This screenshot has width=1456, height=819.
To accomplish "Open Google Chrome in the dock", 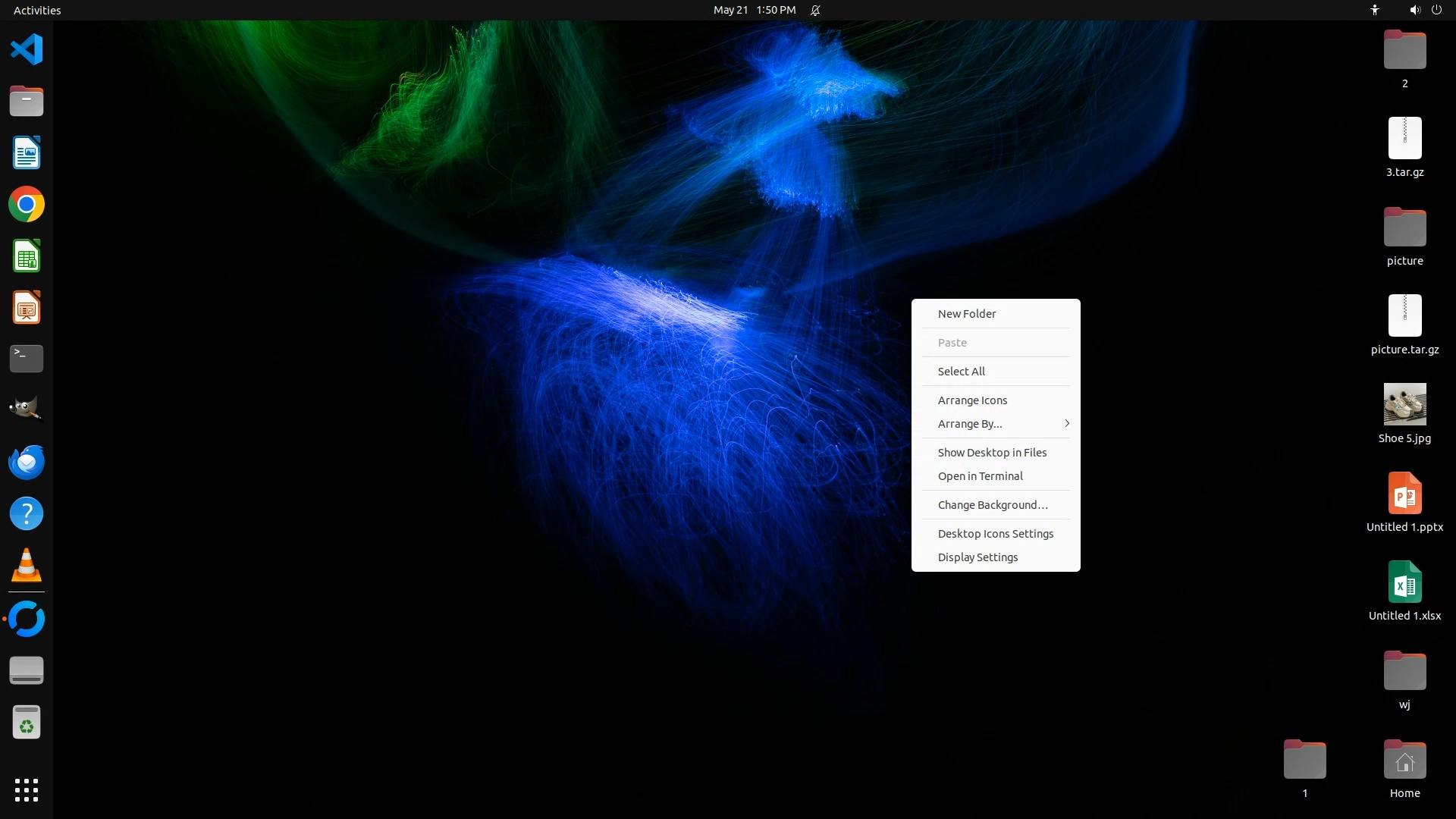I will [x=27, y=205].
